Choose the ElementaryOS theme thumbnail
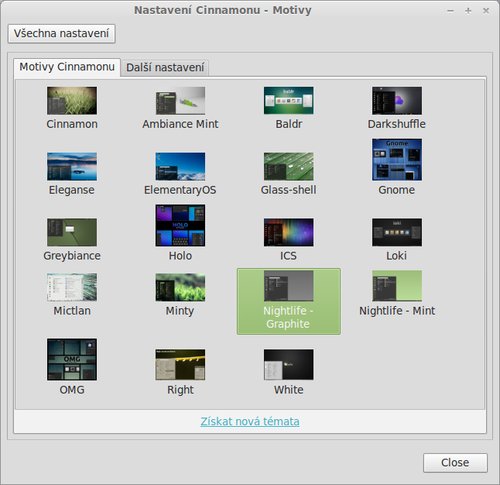This screenshot has height=485, width=500. pos(180,166)
